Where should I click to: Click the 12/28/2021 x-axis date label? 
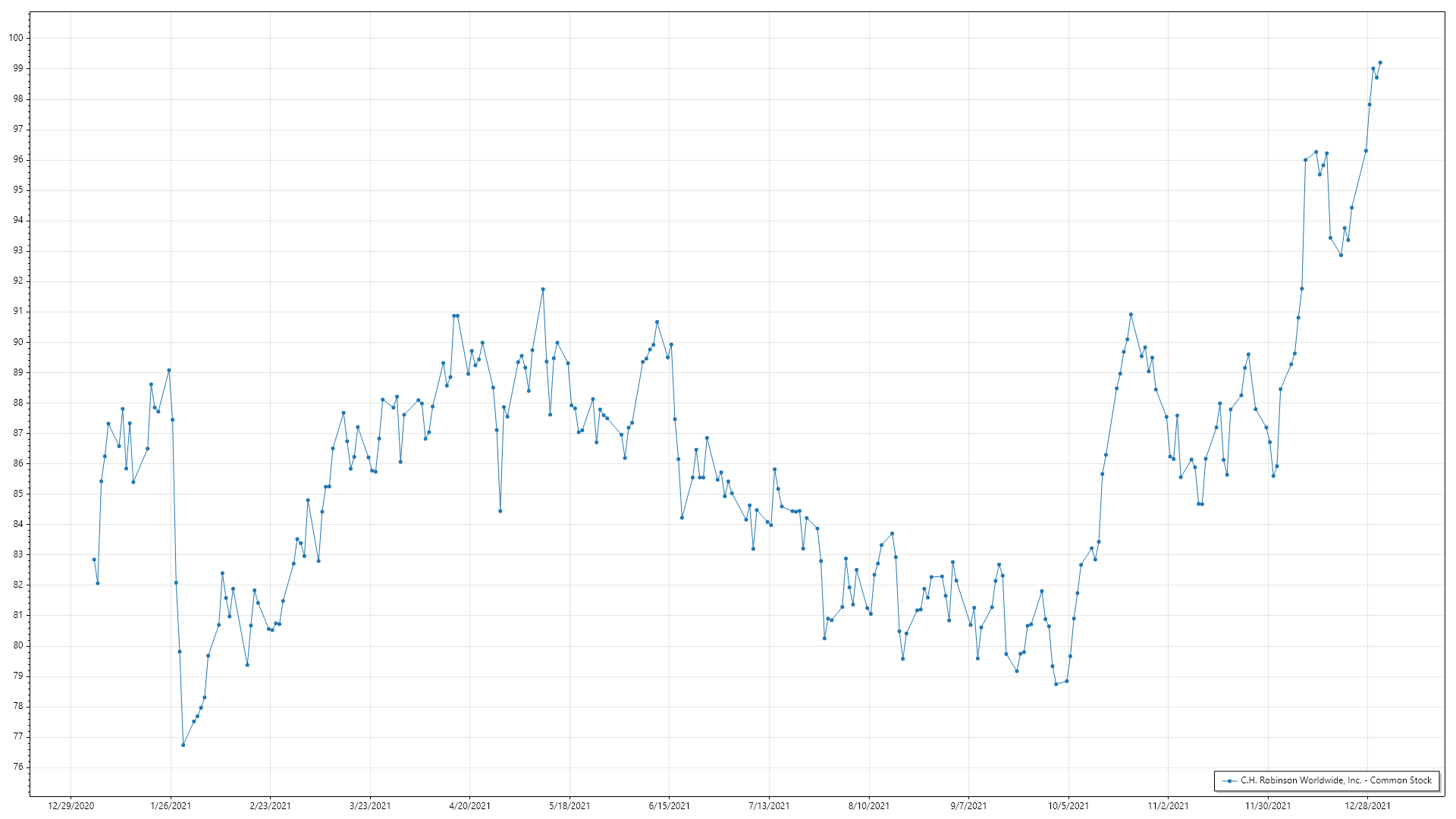pyautogui.click(x=1367, y=806)
